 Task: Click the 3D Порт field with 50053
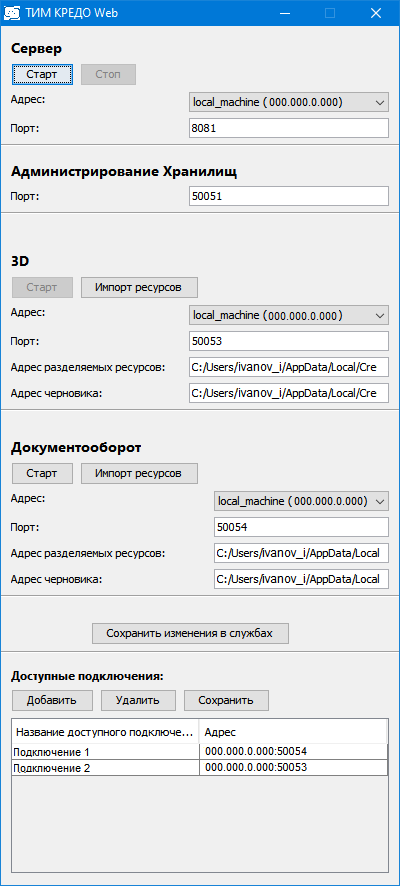[x=289, y=341]
